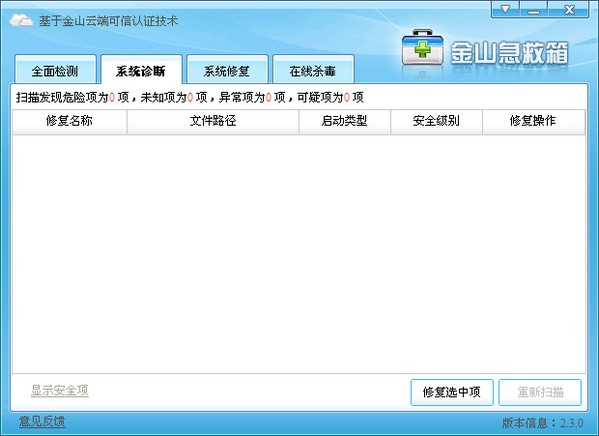Sort by the 修复名称 column header
599x436 pixels.
click(x=70, y=122)
